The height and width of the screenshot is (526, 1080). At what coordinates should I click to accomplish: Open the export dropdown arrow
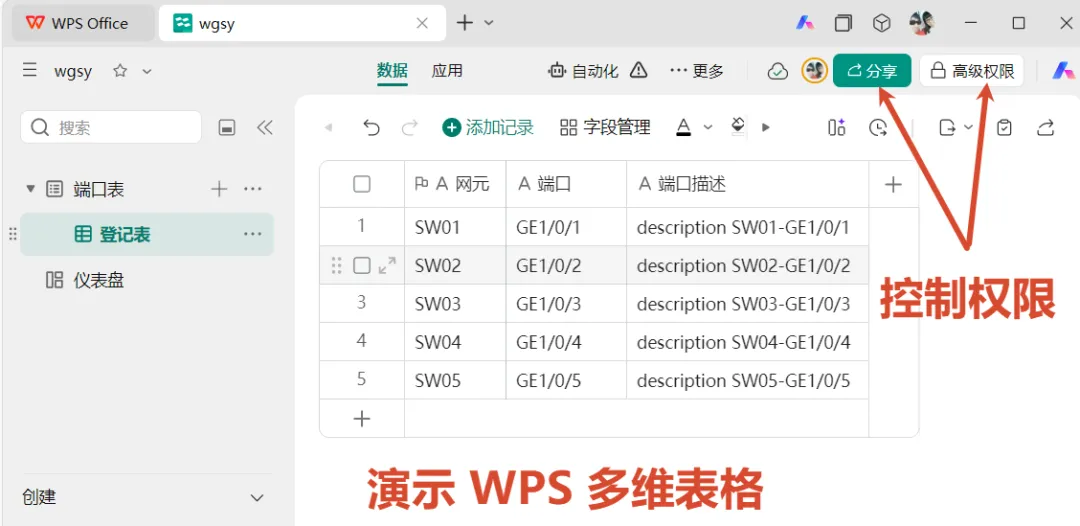tap(968, 127)
